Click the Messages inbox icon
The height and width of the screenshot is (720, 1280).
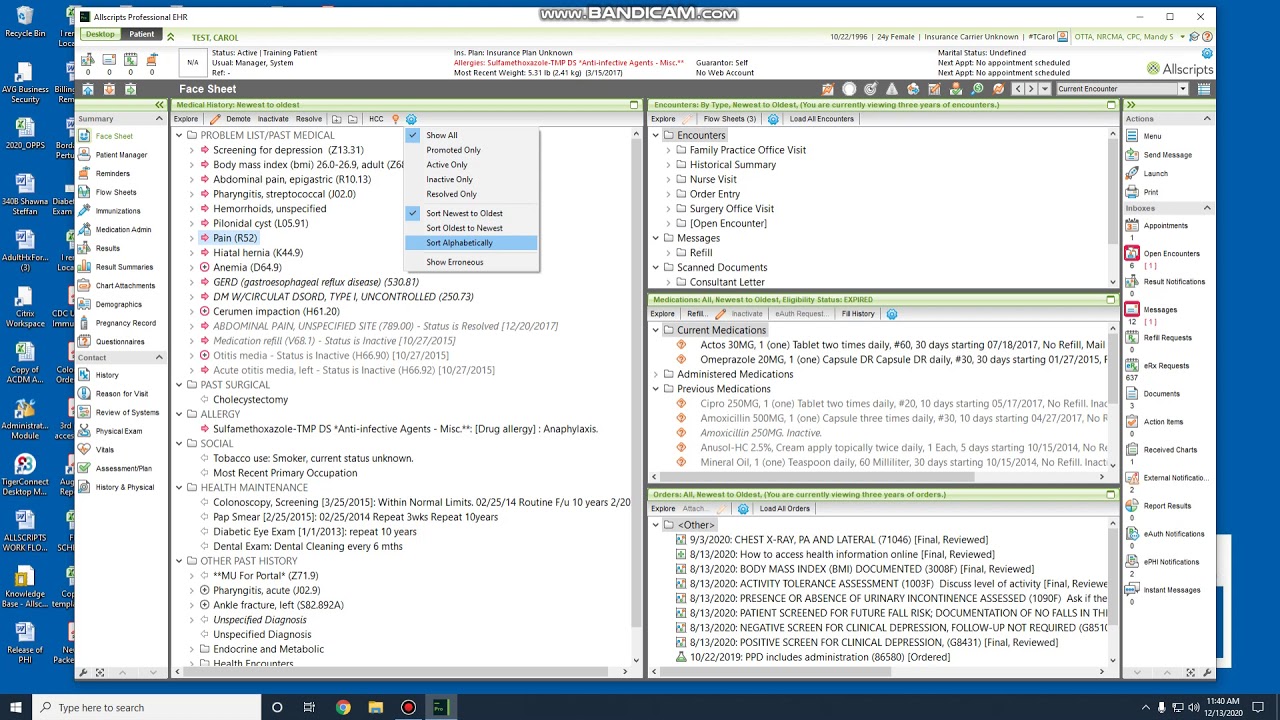click(1132, 310)
